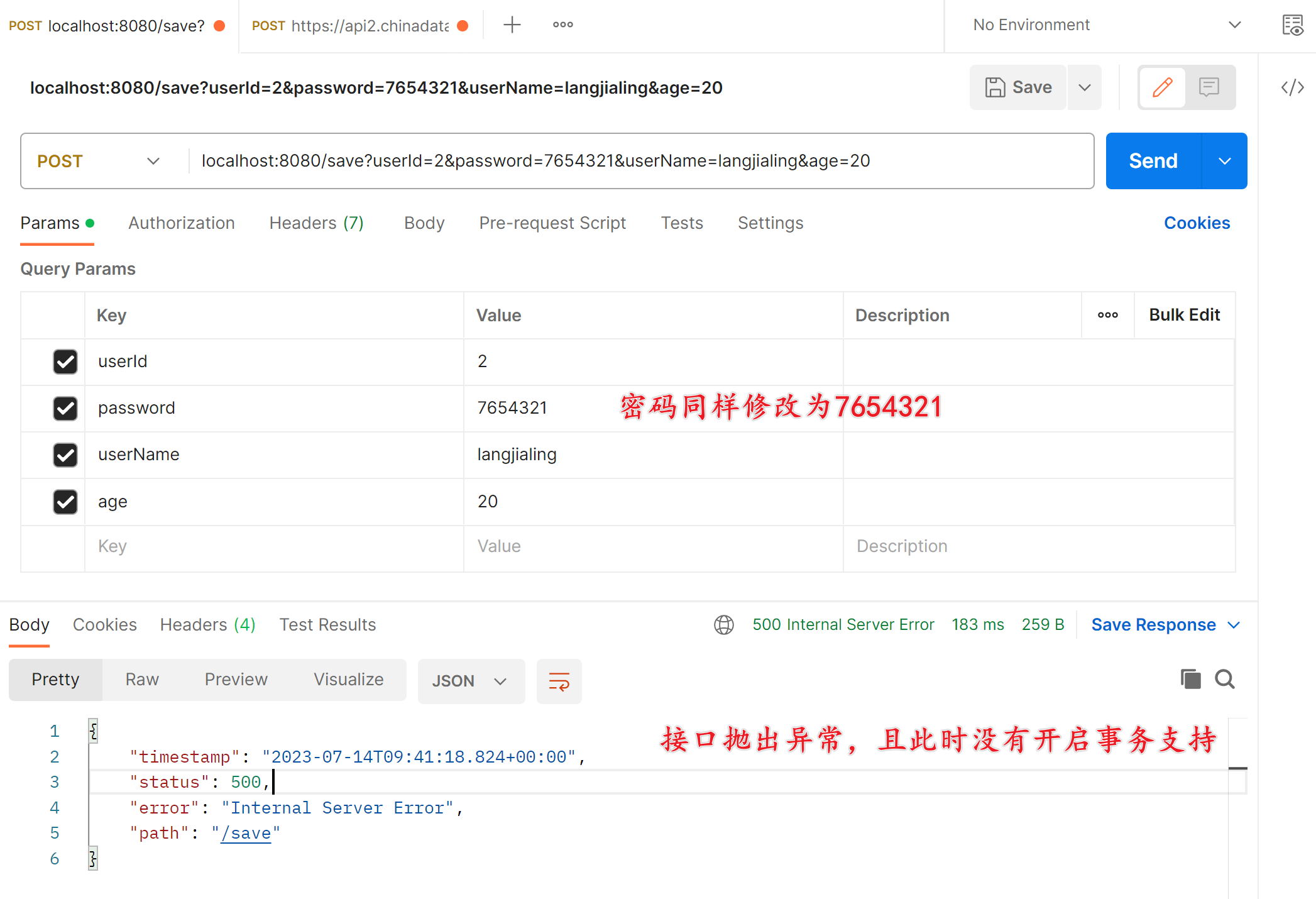Image resolution: width=1316 pixels, height=899 pixels.
Task: Click the request title at top
Action: click(376, 87)
